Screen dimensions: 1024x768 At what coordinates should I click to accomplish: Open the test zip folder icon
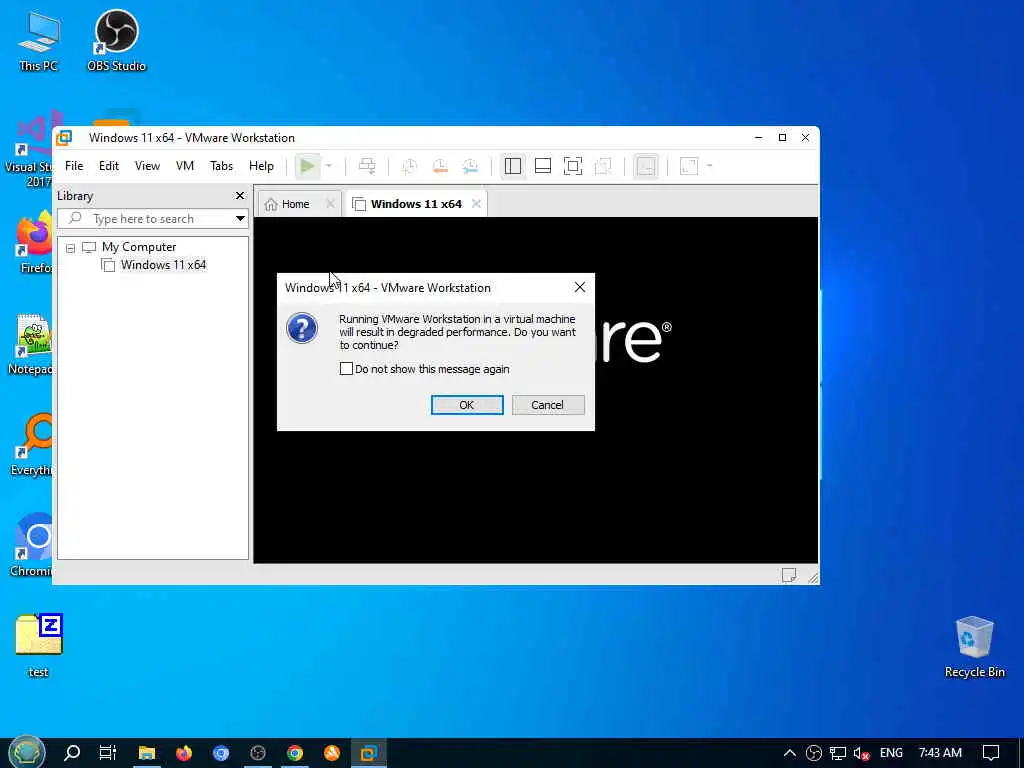coord(39,645)
